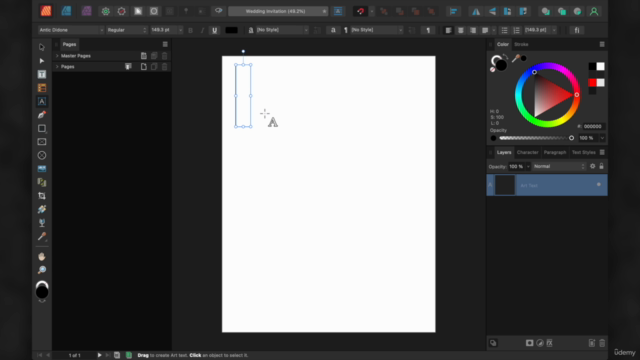The image size is (640, 360).
Task: Select the View hand tool
Action: click(42, 256)
